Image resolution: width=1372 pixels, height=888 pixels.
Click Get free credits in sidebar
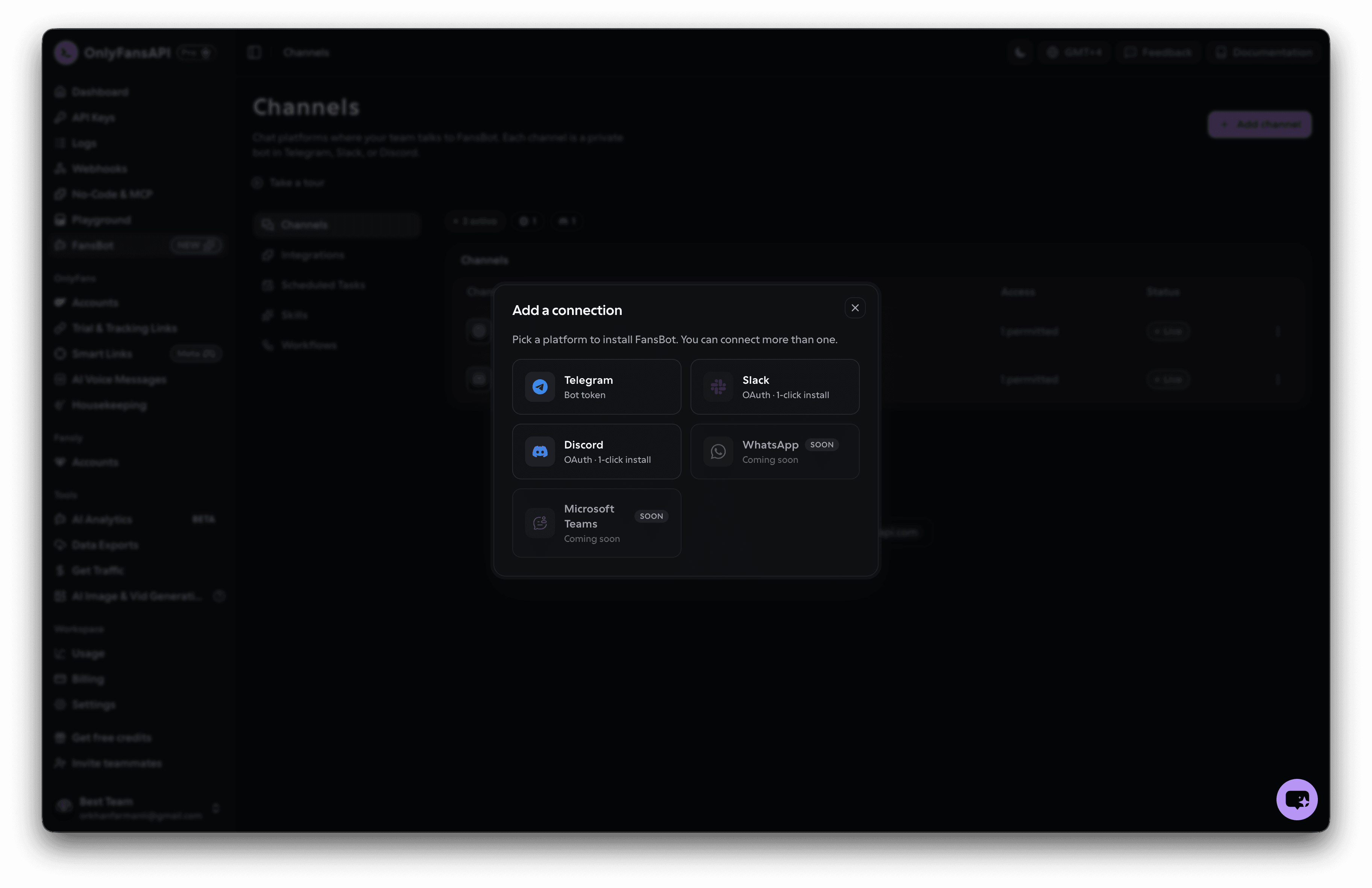click(138, 737)
